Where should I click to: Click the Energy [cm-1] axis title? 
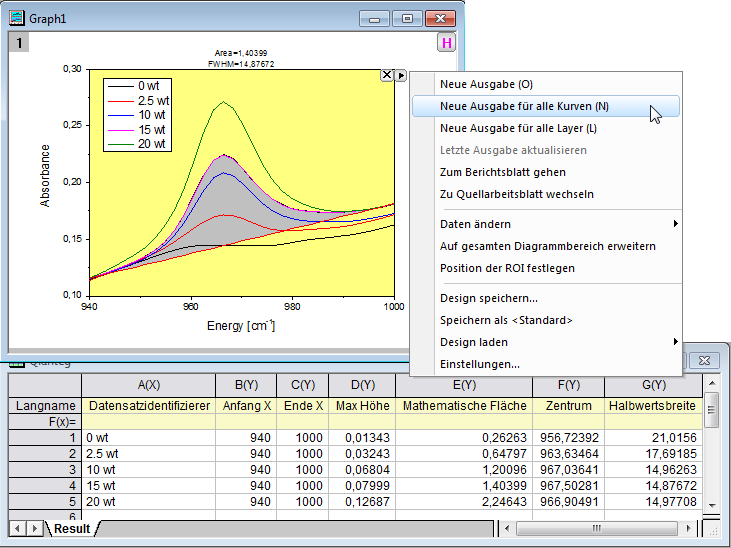(x=241, y=325)
